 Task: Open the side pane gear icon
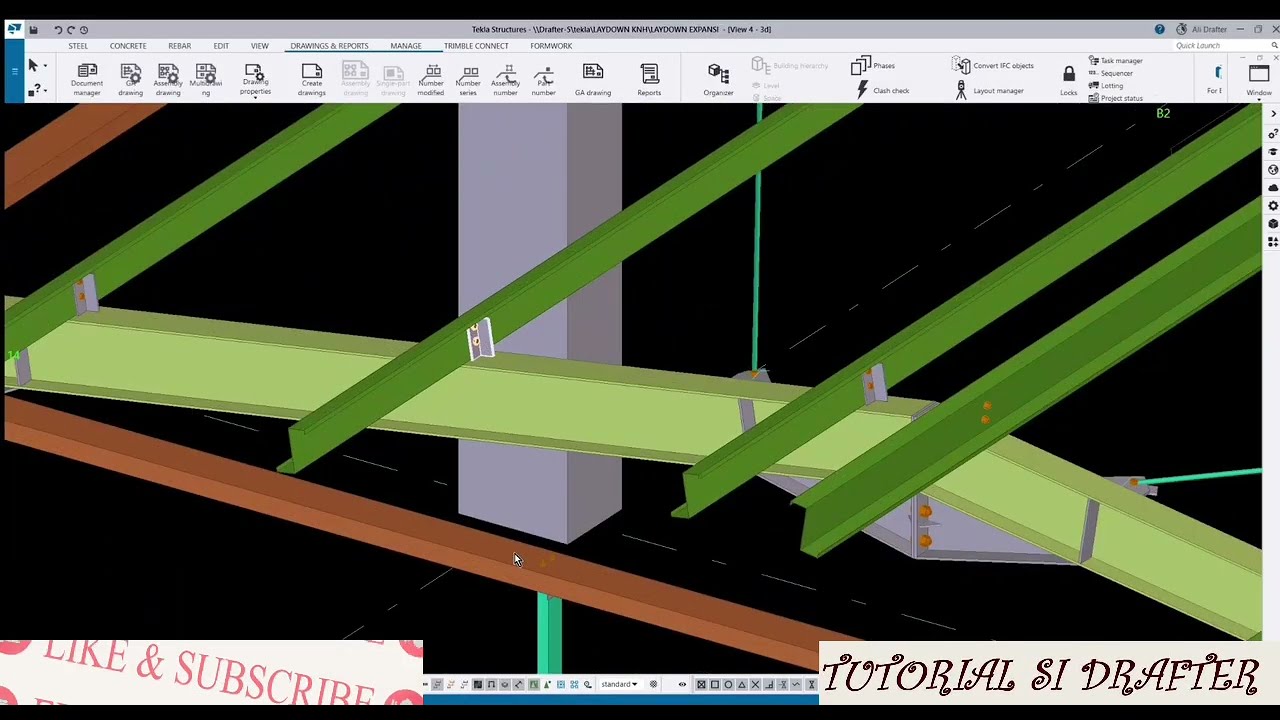click(1273, 206)
